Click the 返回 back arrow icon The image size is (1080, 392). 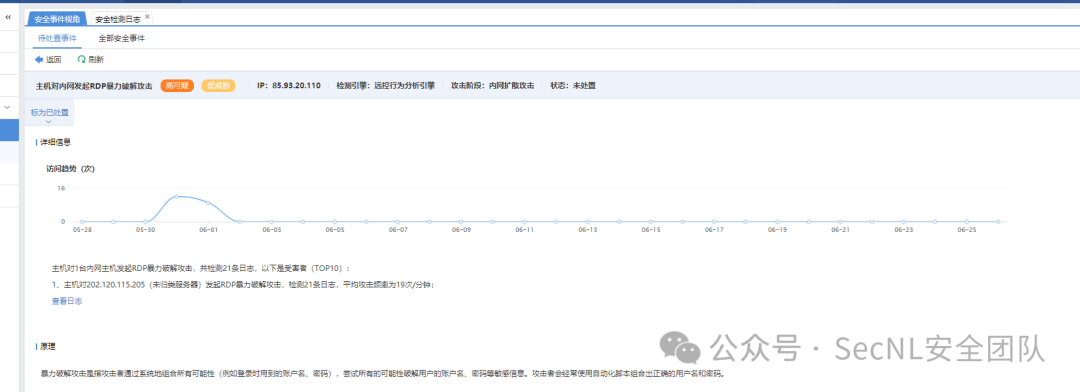pyautogui.click(x=39, y=60)
